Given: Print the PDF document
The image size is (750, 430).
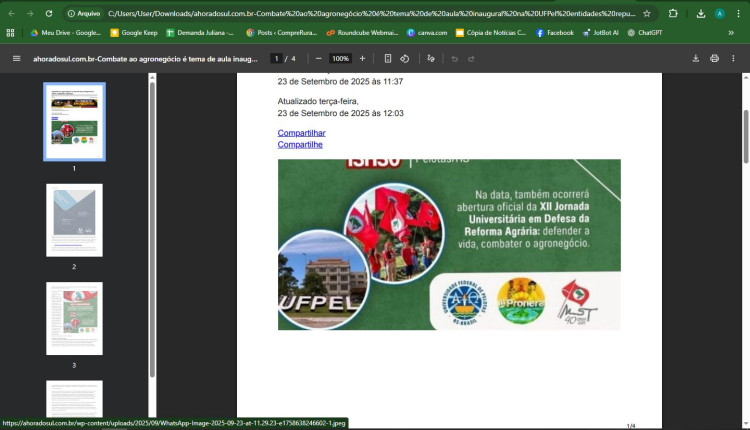Looking at the screenshot, I should pyautogui.click(x=714, y=59).
